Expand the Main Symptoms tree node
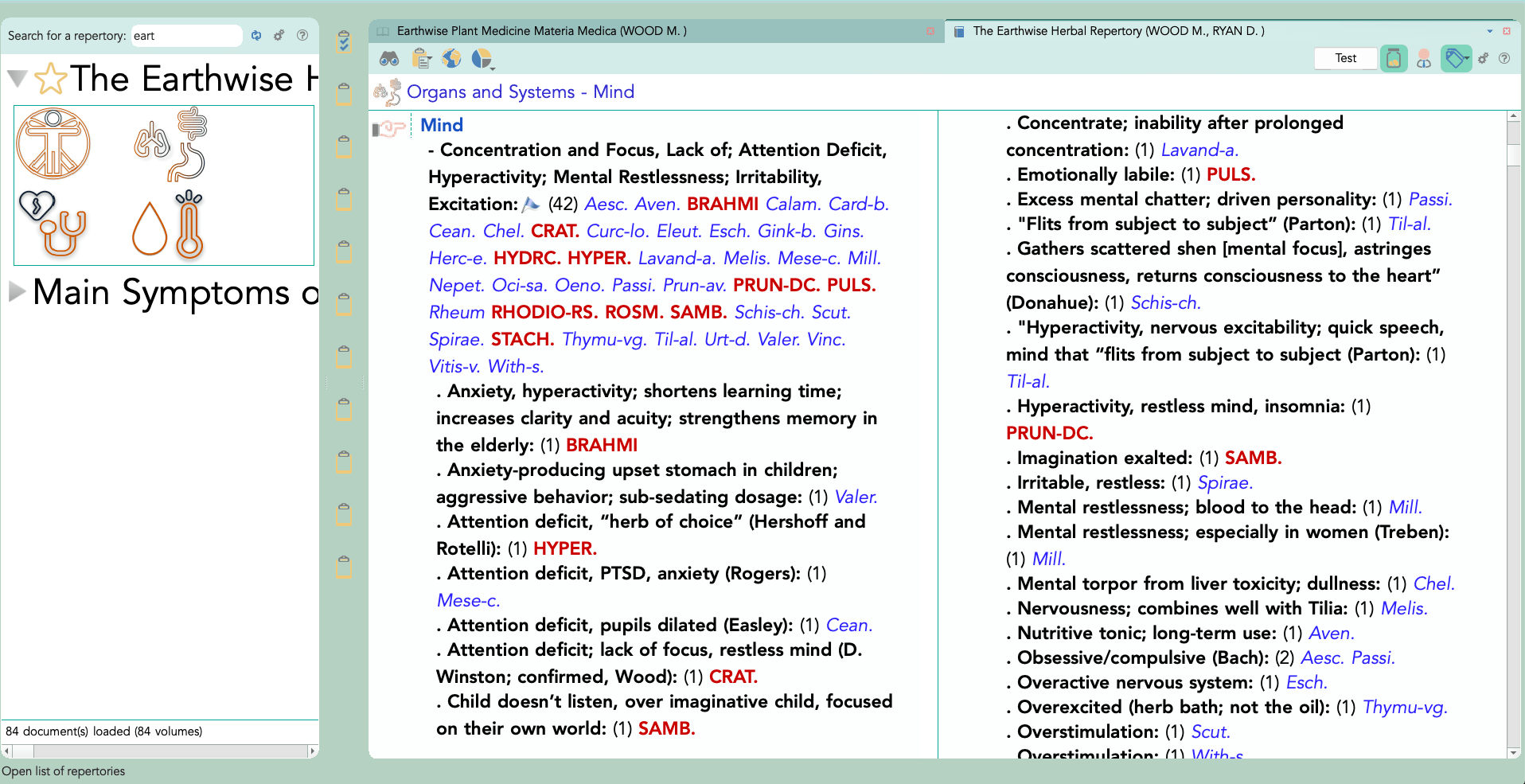The height and width of the screenshot is (784, 1525). tap(18, 291)
